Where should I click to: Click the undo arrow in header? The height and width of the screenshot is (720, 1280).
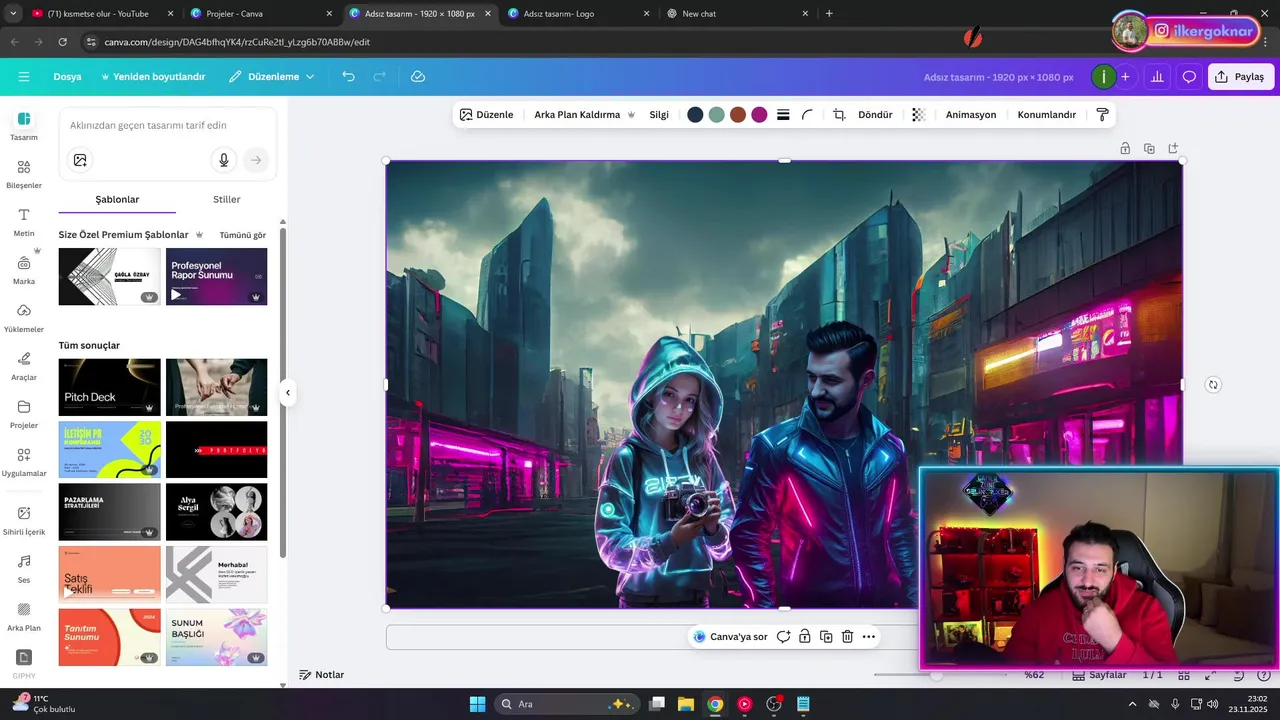(348, 77)
